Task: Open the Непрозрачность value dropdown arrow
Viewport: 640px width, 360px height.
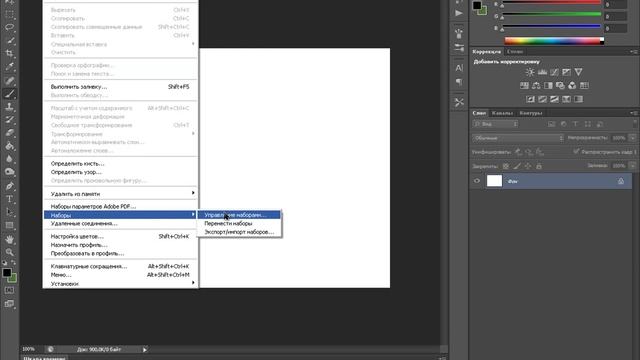Action: [x=632, y=138]
